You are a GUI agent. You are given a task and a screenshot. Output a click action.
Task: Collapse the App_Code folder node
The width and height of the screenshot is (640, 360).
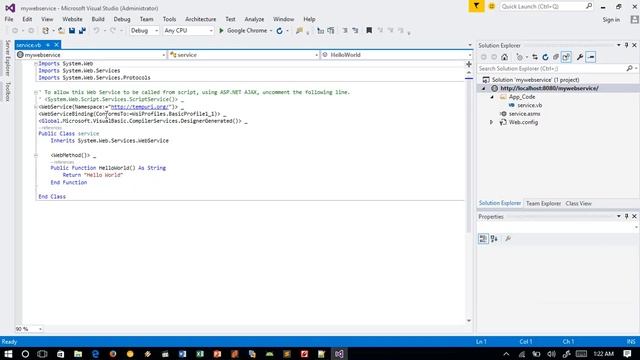(492, 97)
